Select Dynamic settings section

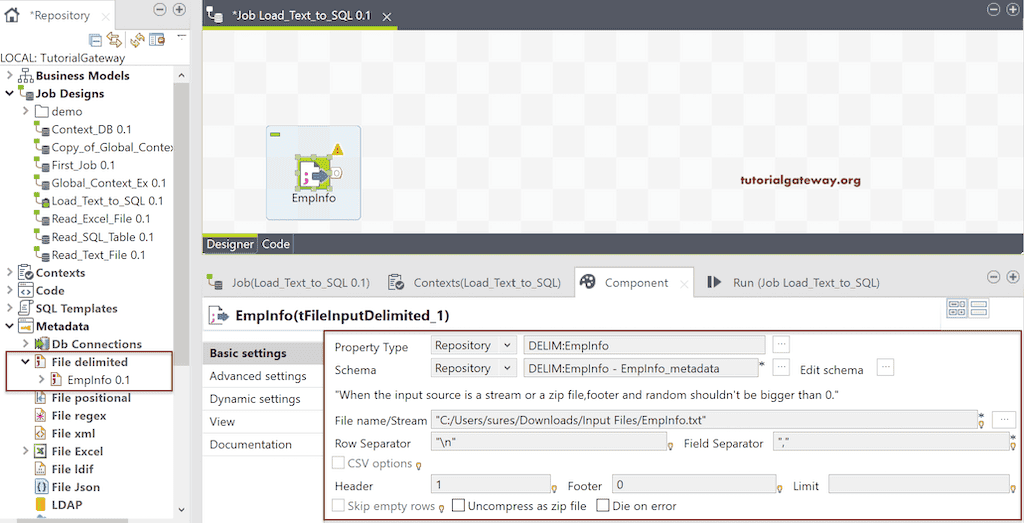(x=255, y=399)
